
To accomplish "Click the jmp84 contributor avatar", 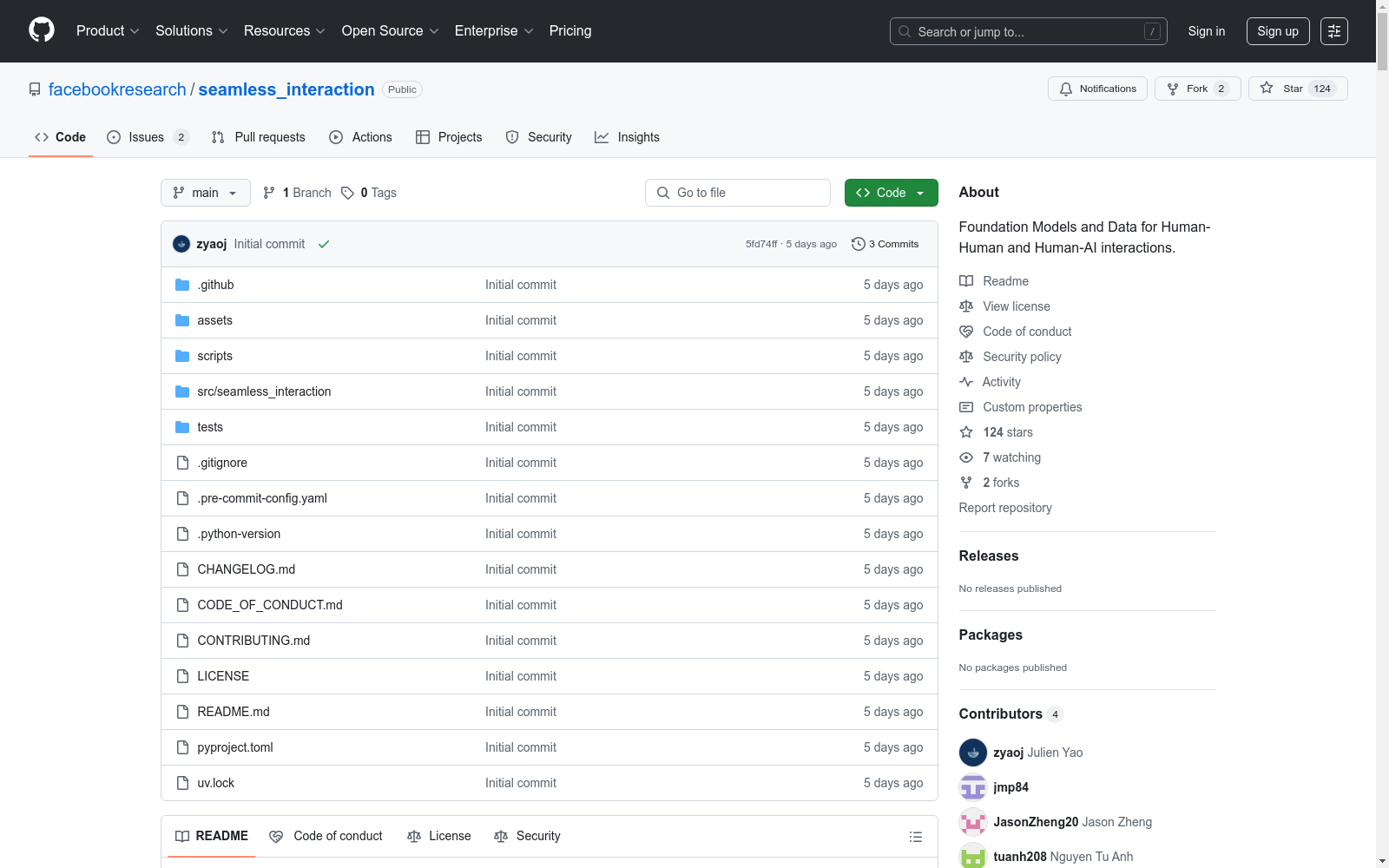I will (973, 787).
